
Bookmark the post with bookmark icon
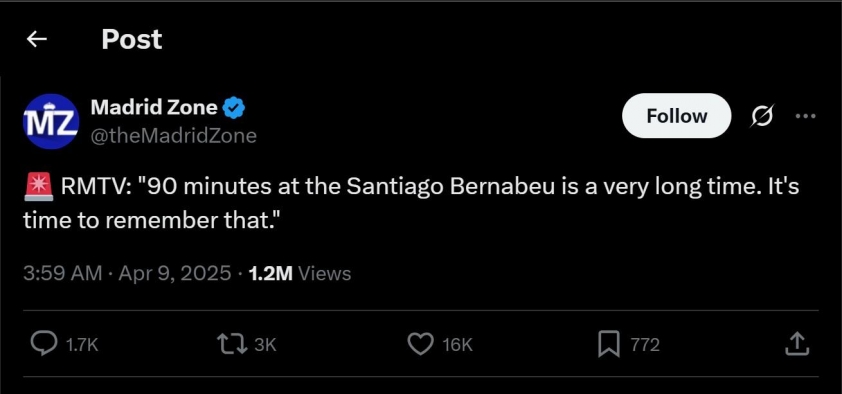[608, 344]
